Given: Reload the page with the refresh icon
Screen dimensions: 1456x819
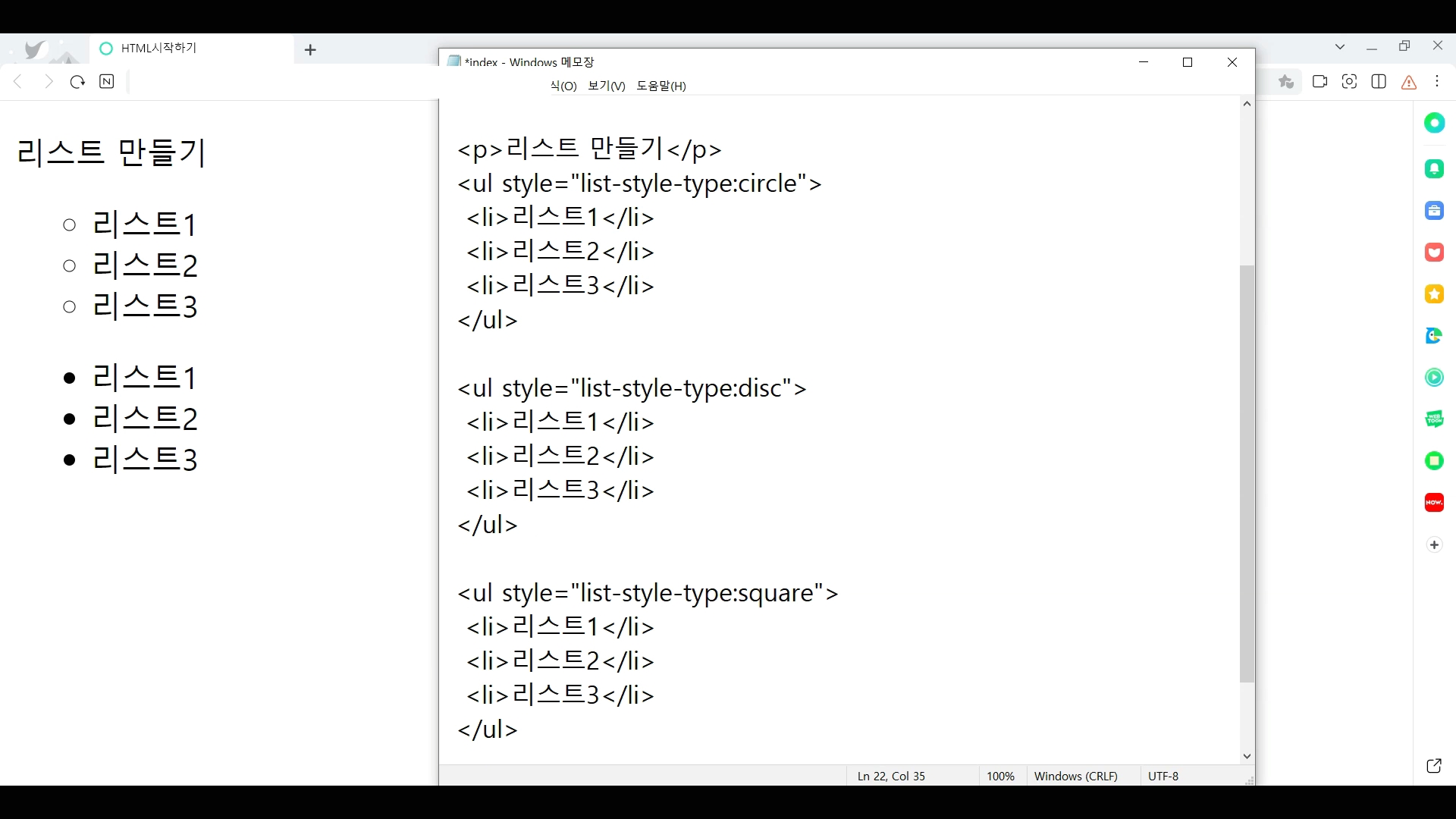Looking at the screenshot, I should tap(77, 82).
